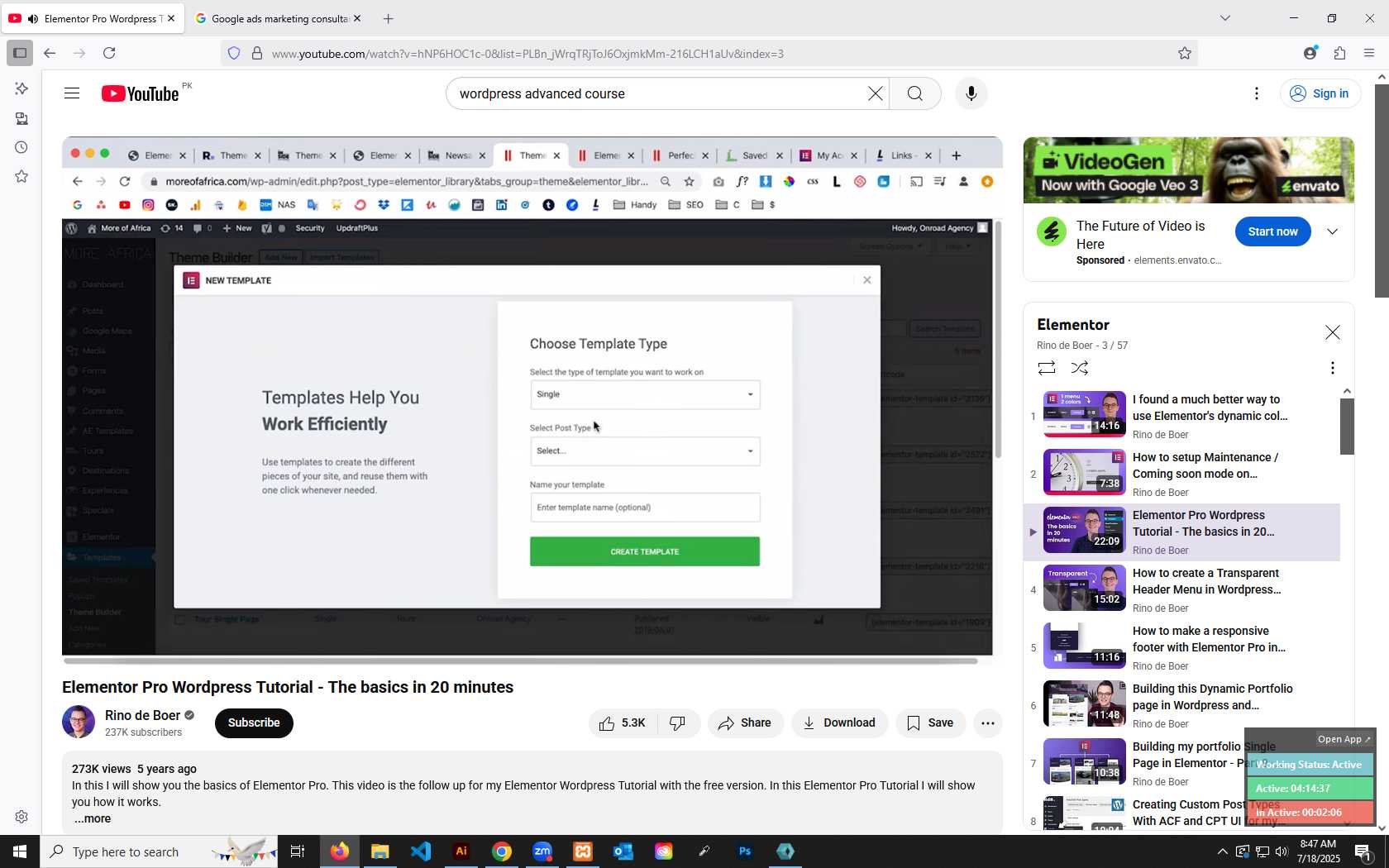Click the playlist panel scrollbar
This screenshot has width=1389, height=868.
1347,427
